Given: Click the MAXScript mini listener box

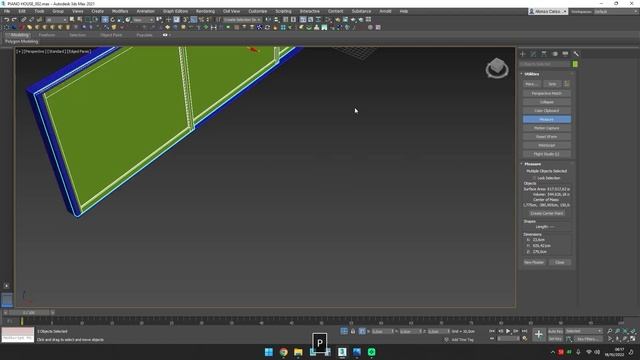Looking at the screenshot, I should [x=18, y=335].
